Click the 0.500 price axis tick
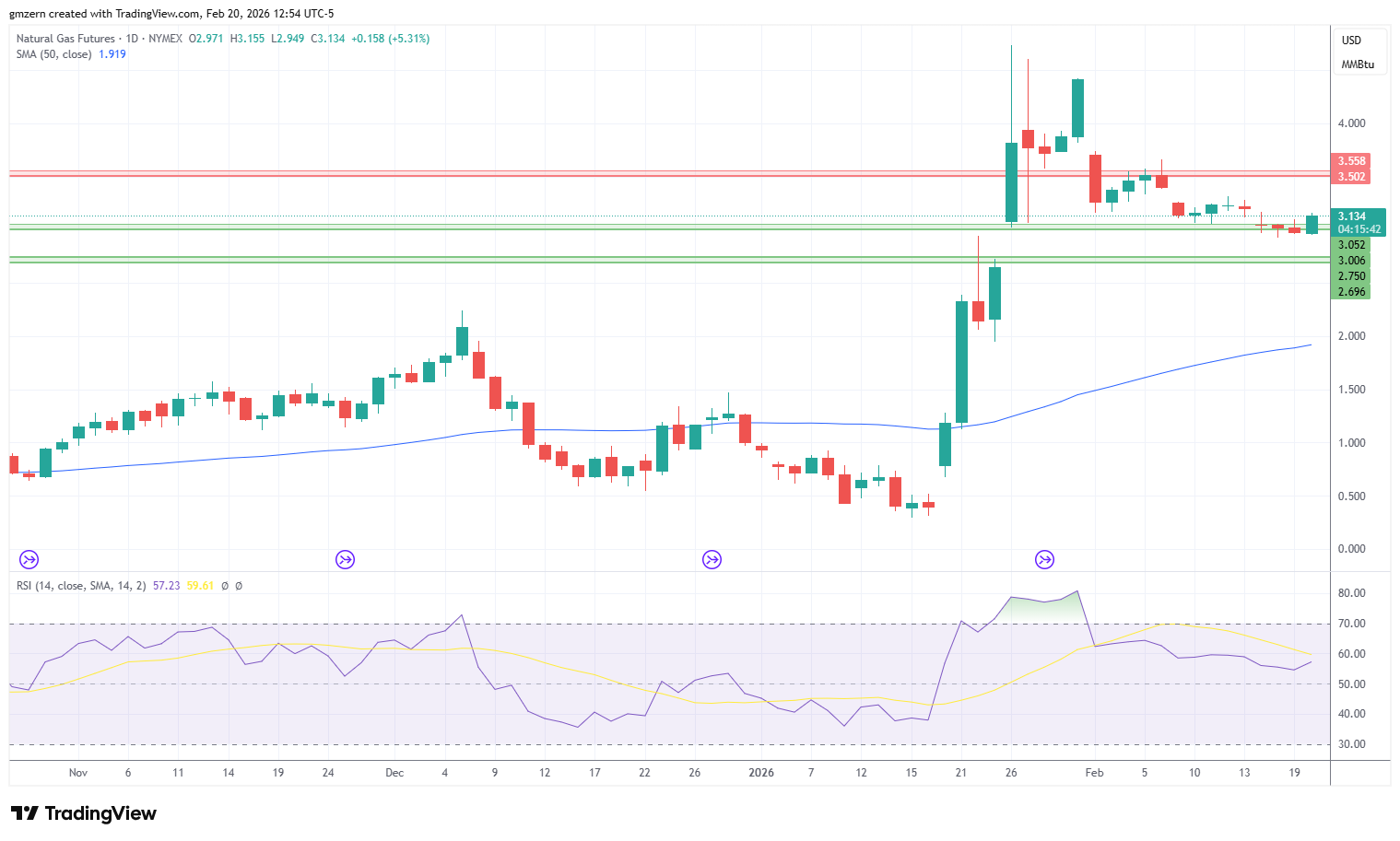The image size is (1400, 841). (1352, 496)
